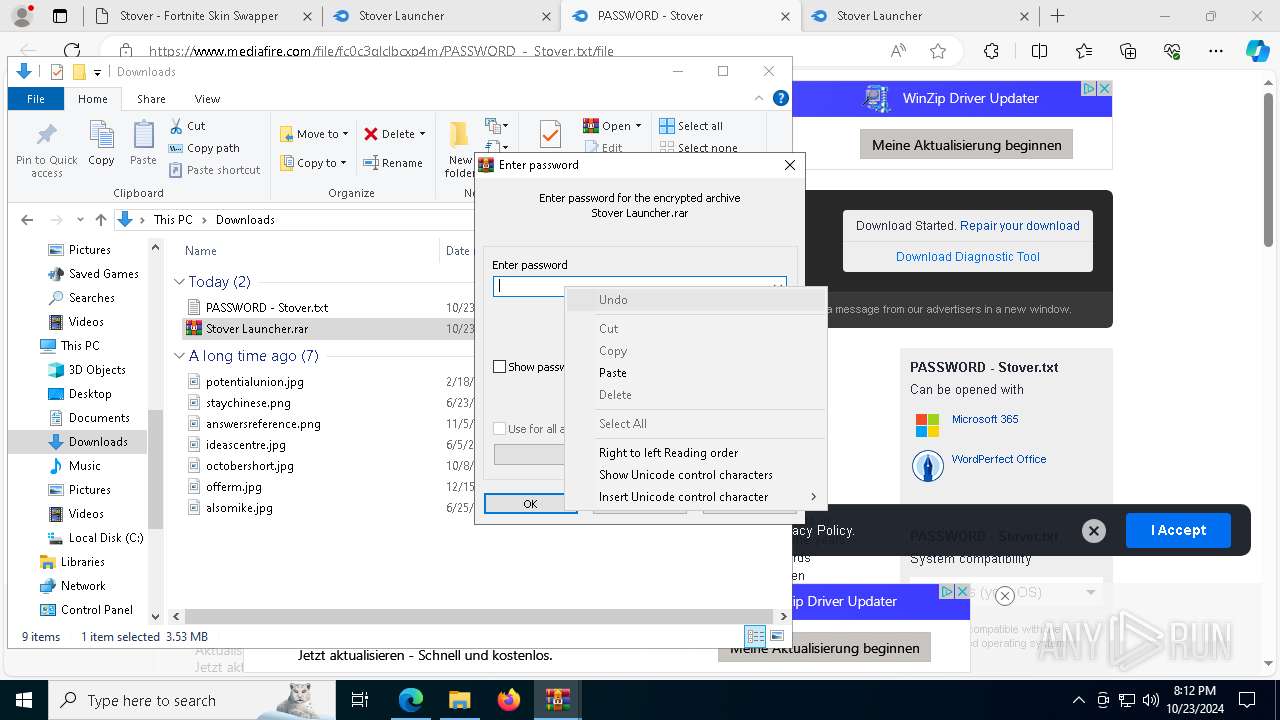1280x720 pixels.
Task: Open Quick Access Toolbar customize dropdown
Action: (x=97, y=72)
